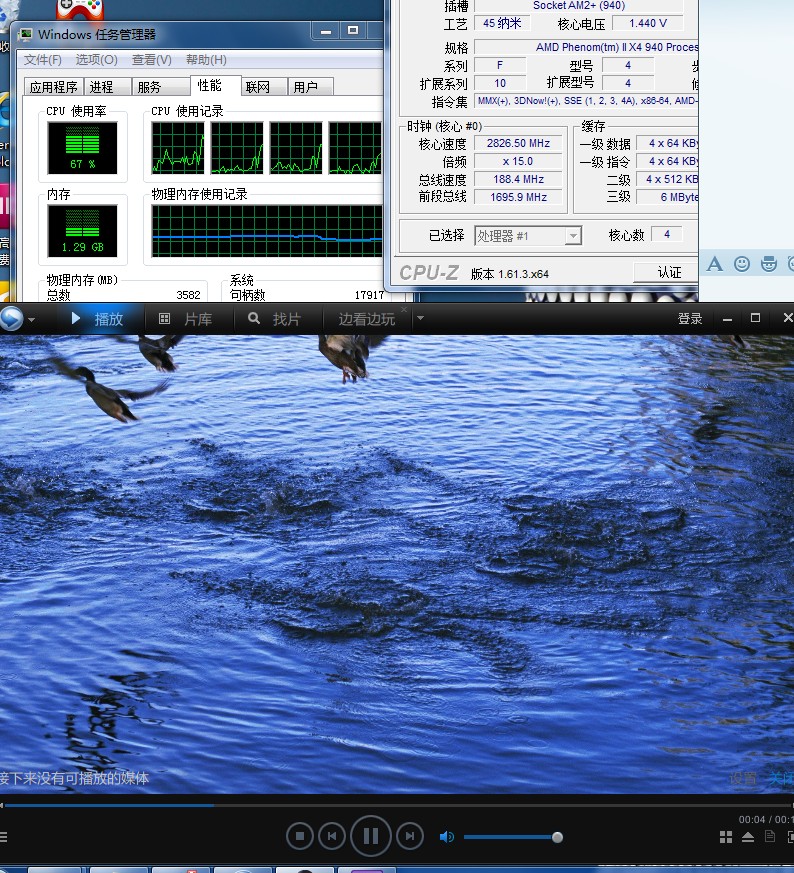Click the 2826.50 MHz core speed field
The image size is (794, 873).
518,143
